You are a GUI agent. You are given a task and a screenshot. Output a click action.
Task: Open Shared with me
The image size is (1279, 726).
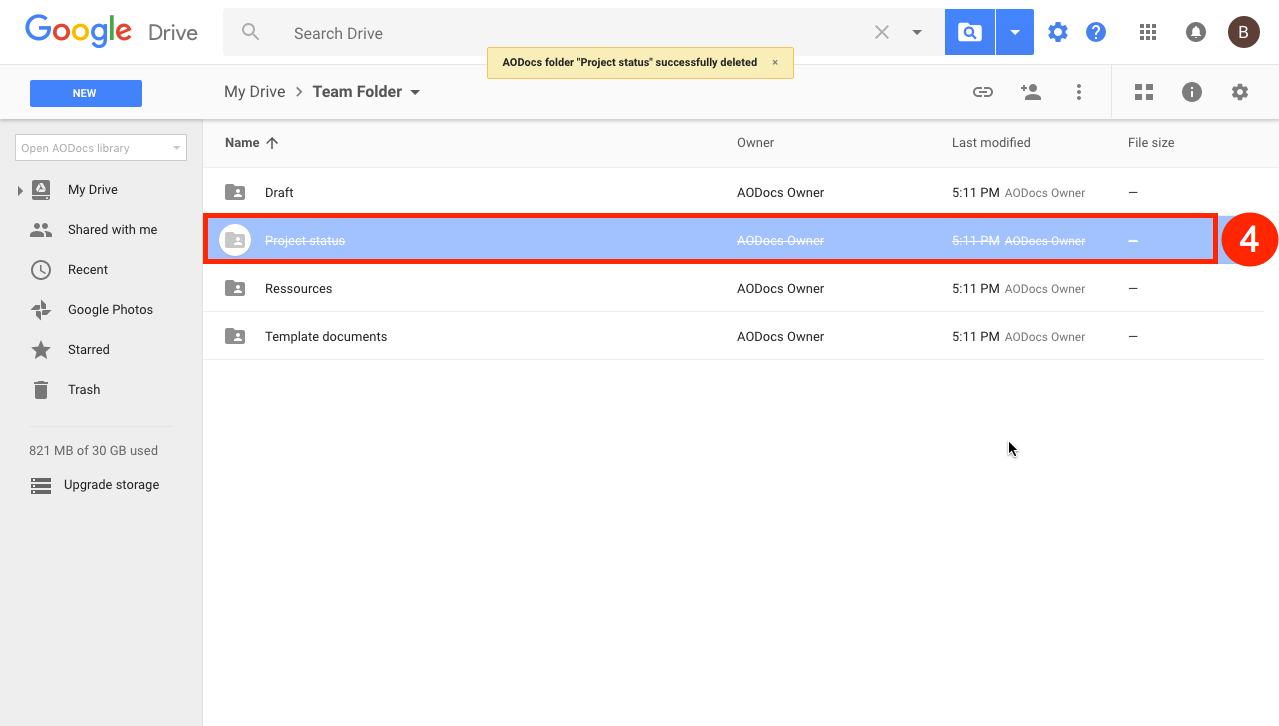tap(112, 230)
